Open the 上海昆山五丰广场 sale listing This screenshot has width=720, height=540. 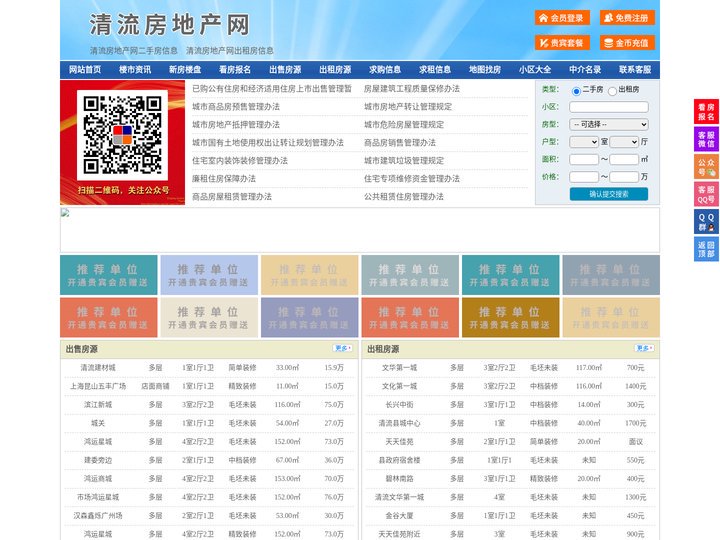[x=98, y=386]
